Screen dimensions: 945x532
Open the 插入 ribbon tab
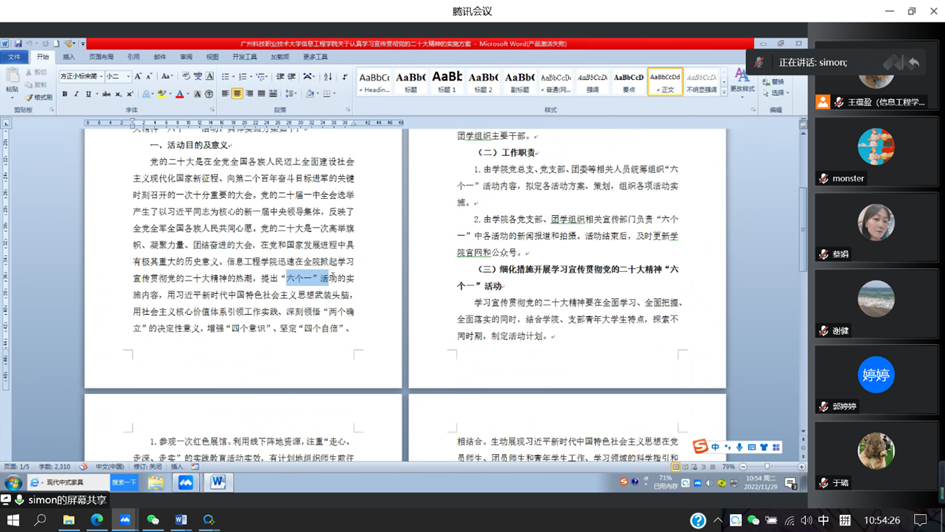(71, 57)
